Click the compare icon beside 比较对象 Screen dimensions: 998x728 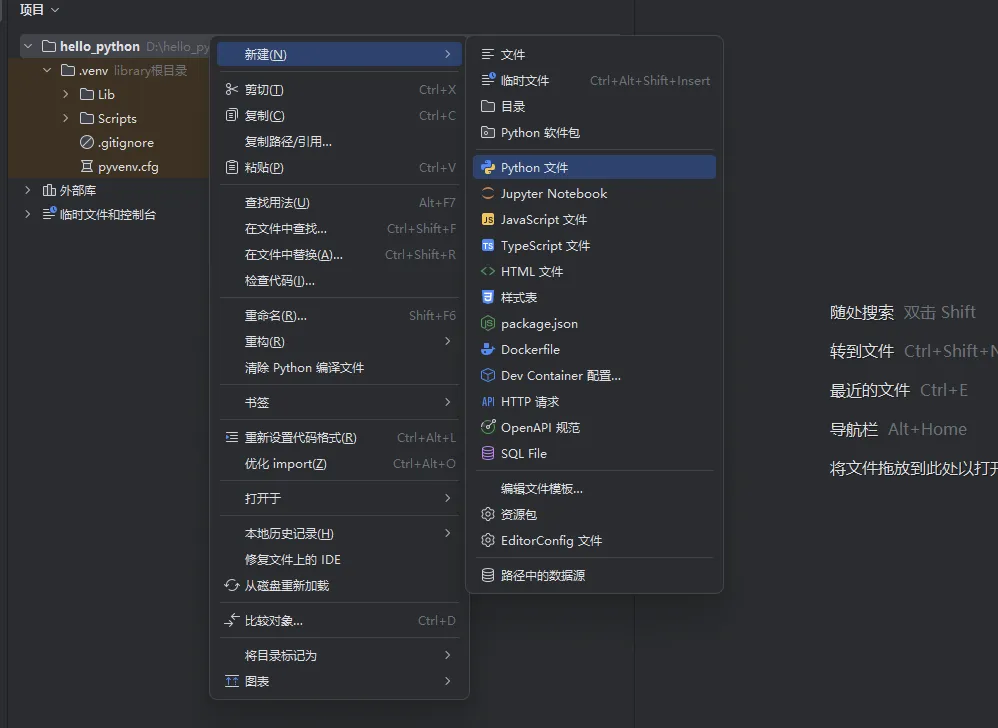click(232, 620)
